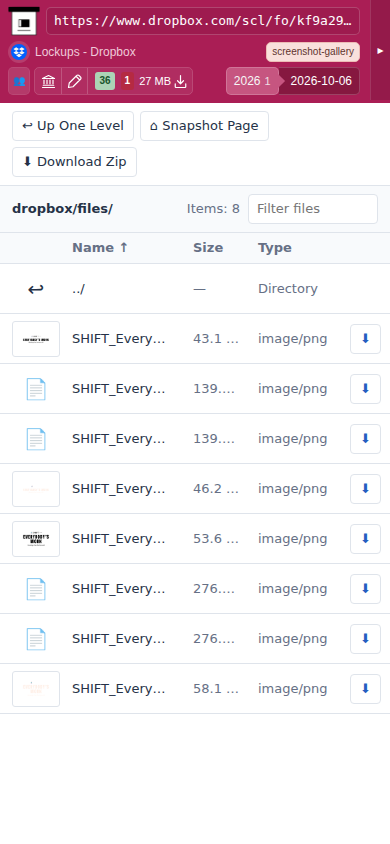Open the Lockups - Dropbox title
Image resolution: width=390 pixels, height=844 pixels.
[x=85, y=52]
